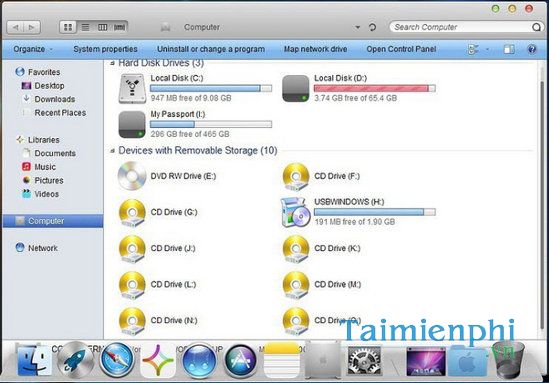Switch to list view mode
Image resolution: width=549 pixels, height=383 pixels.
click(85, 27)
